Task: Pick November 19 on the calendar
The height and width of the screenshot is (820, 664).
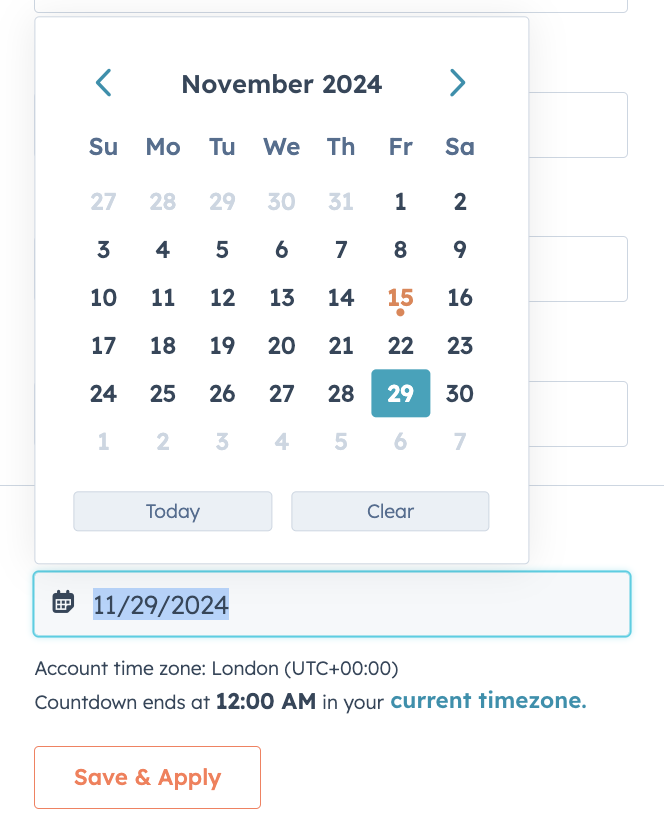Action: pyautogui.click(x=222, y=346)
